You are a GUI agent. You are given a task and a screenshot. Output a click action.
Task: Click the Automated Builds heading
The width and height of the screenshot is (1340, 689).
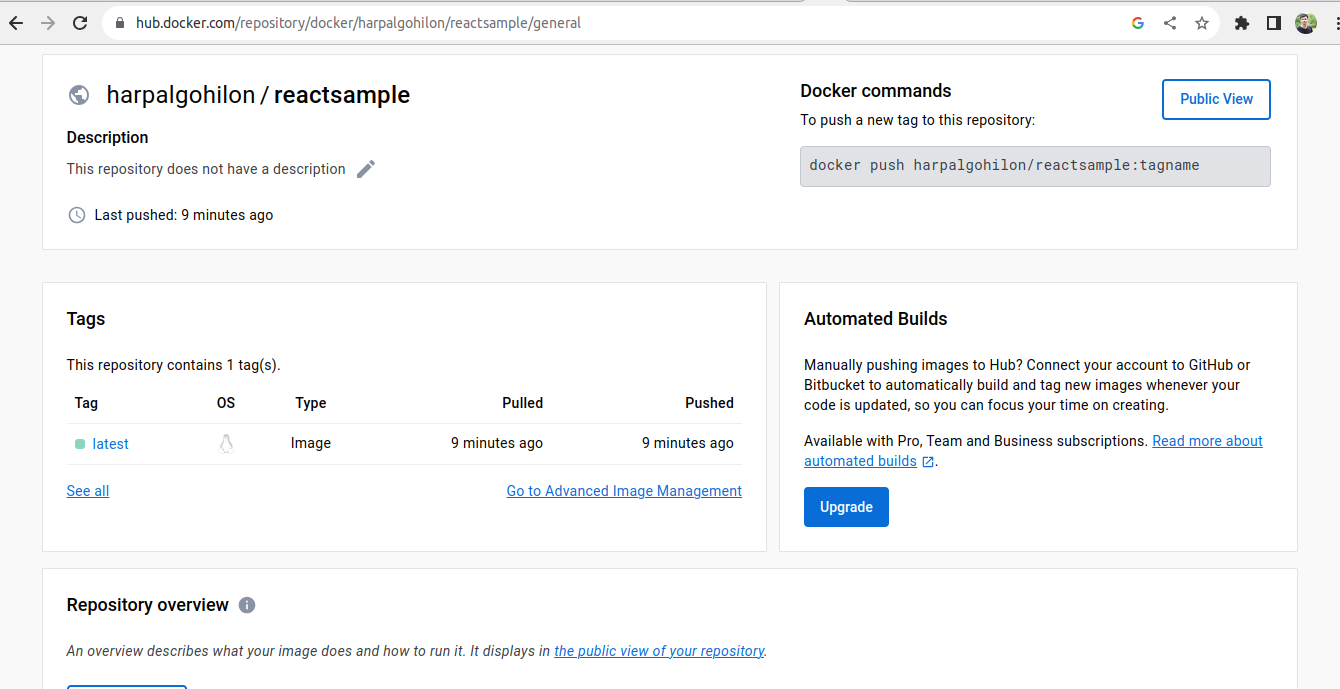coord(876,319)
